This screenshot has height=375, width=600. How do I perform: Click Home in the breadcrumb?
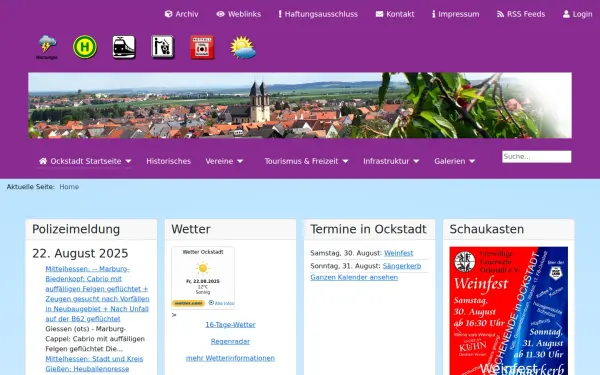[x=69, y=187]
